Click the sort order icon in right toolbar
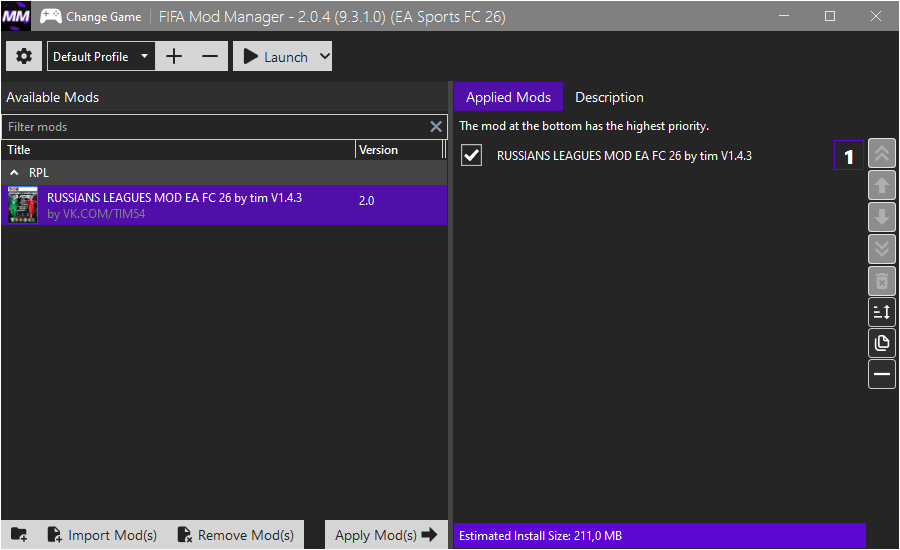The height and width of the screenshot is (550, 900). 882,312
